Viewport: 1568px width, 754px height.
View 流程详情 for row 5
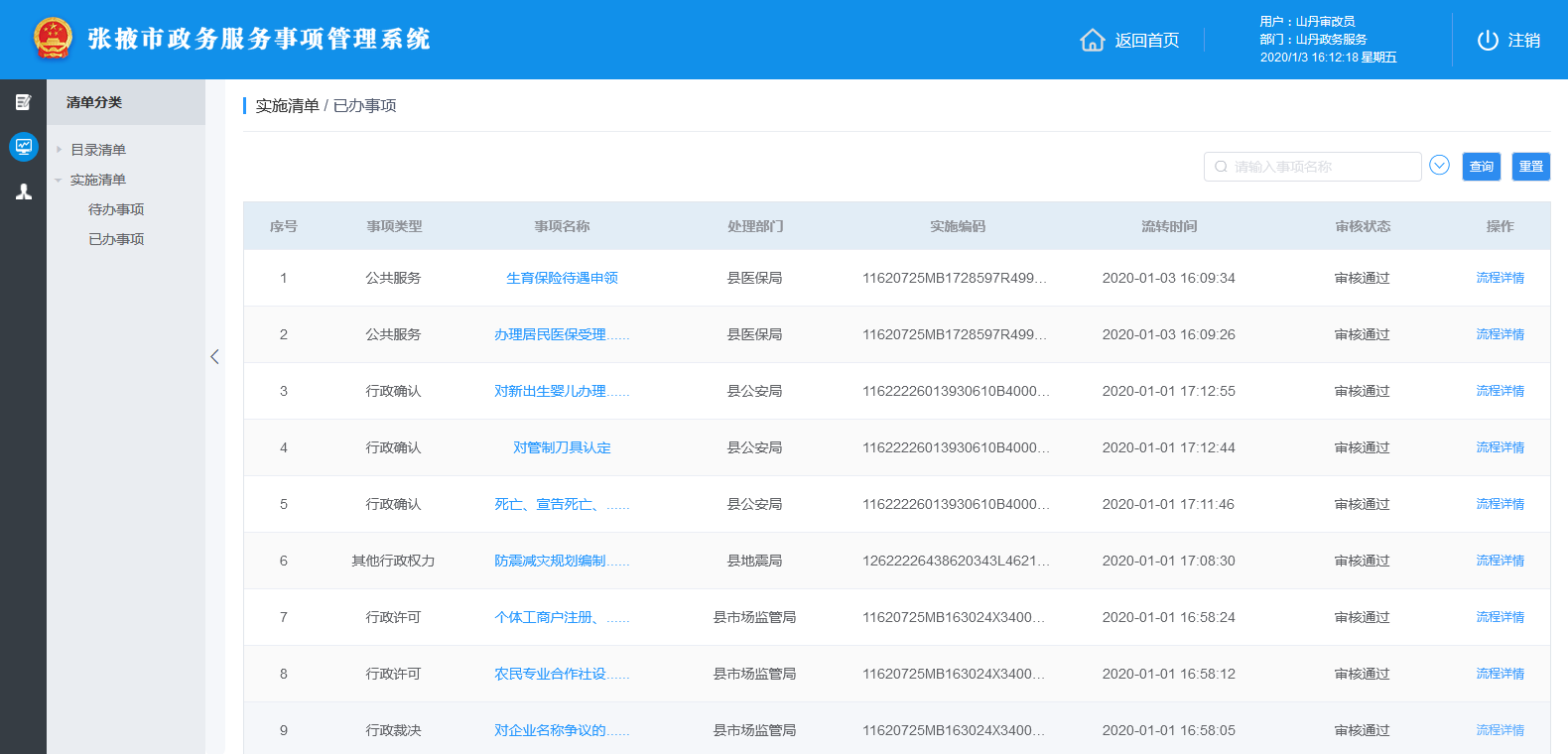coord(1500,504)
